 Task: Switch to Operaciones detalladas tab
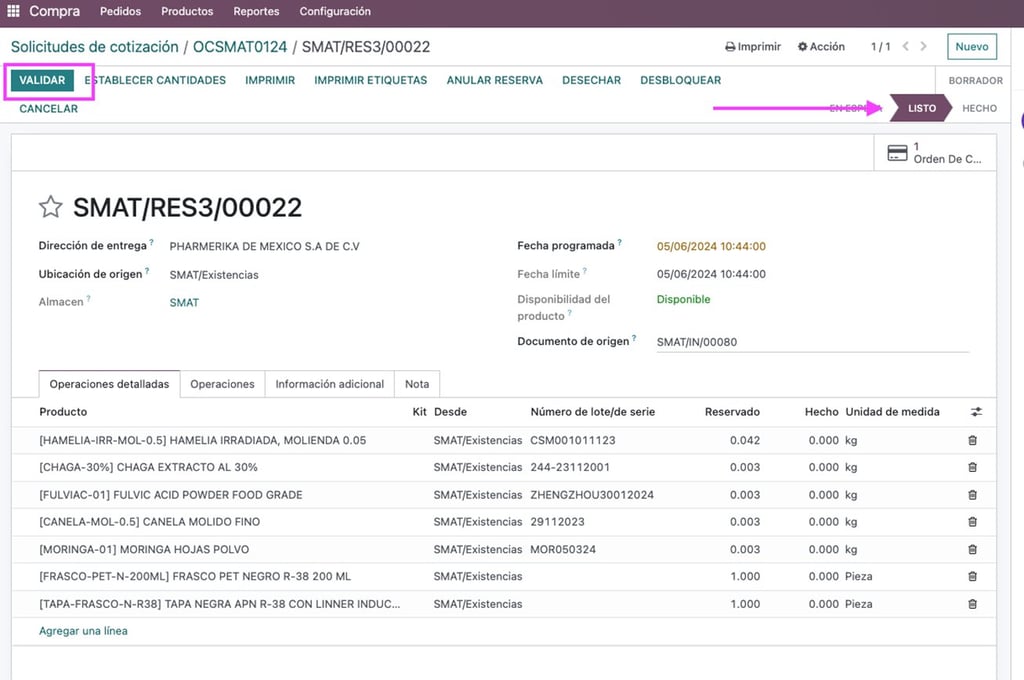109,384
